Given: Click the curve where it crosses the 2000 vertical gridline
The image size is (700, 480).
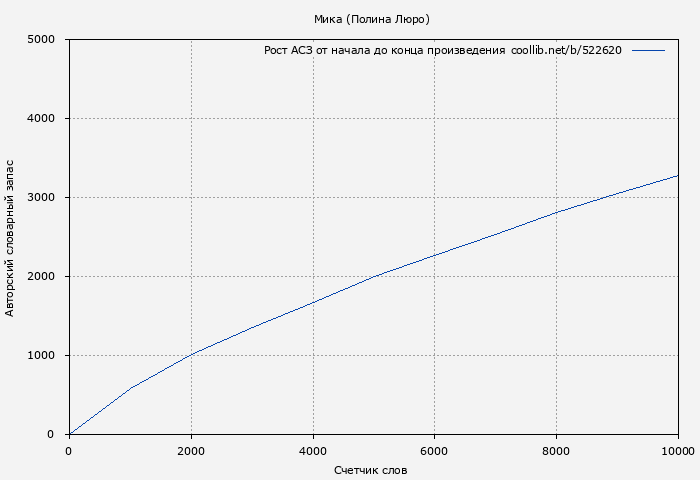Looking at the screenshot, I should [191, 354].
